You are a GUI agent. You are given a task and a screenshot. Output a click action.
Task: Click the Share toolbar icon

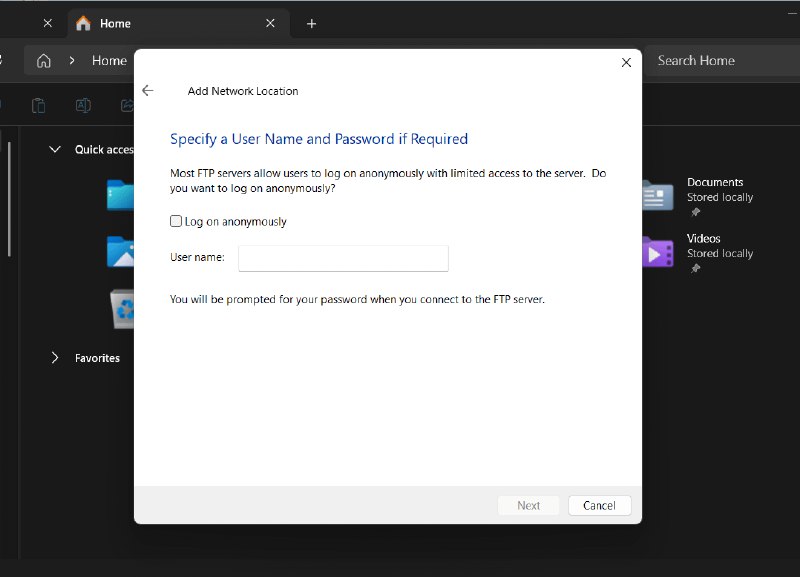pyautogui.click(x=127, y=106)
